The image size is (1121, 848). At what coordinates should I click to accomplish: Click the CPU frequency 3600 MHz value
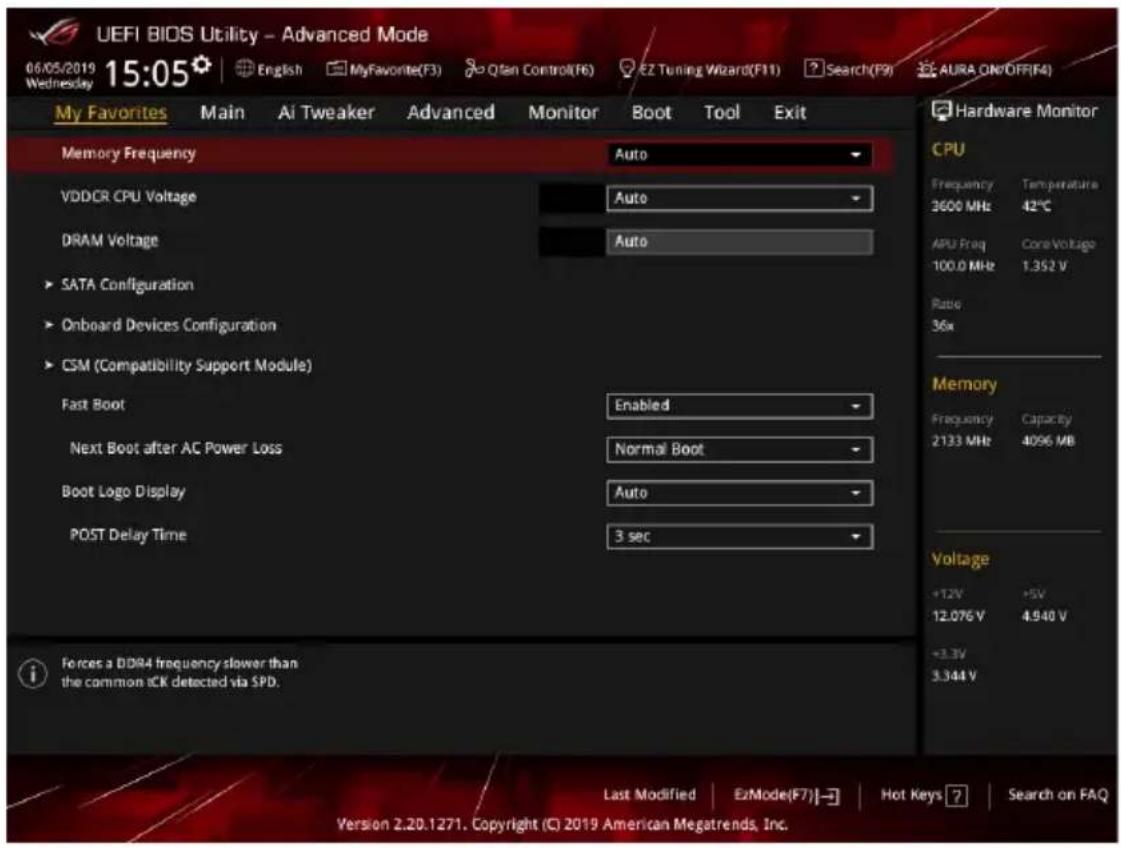coord(962,206)
